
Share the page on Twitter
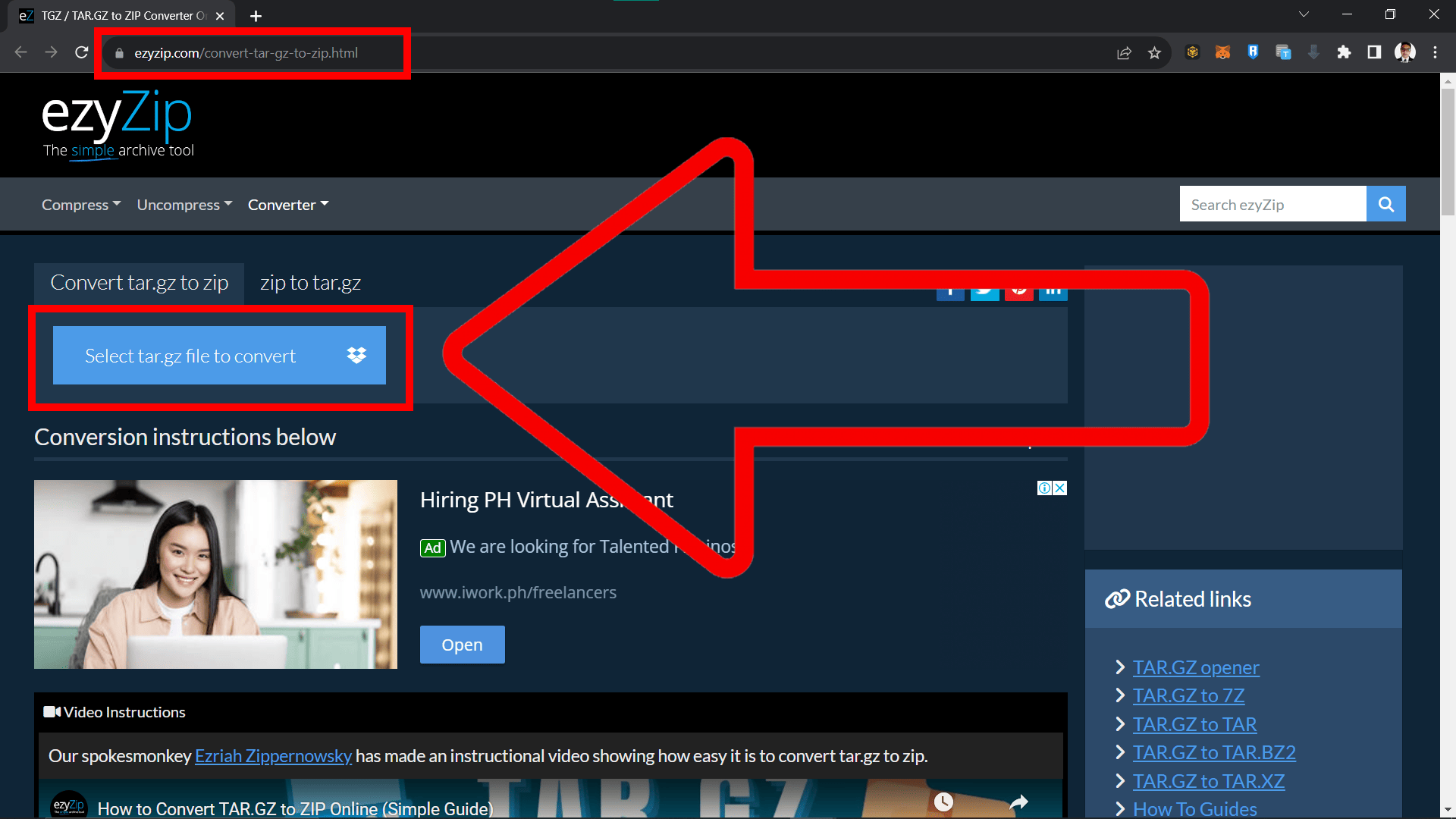(984, 289)
